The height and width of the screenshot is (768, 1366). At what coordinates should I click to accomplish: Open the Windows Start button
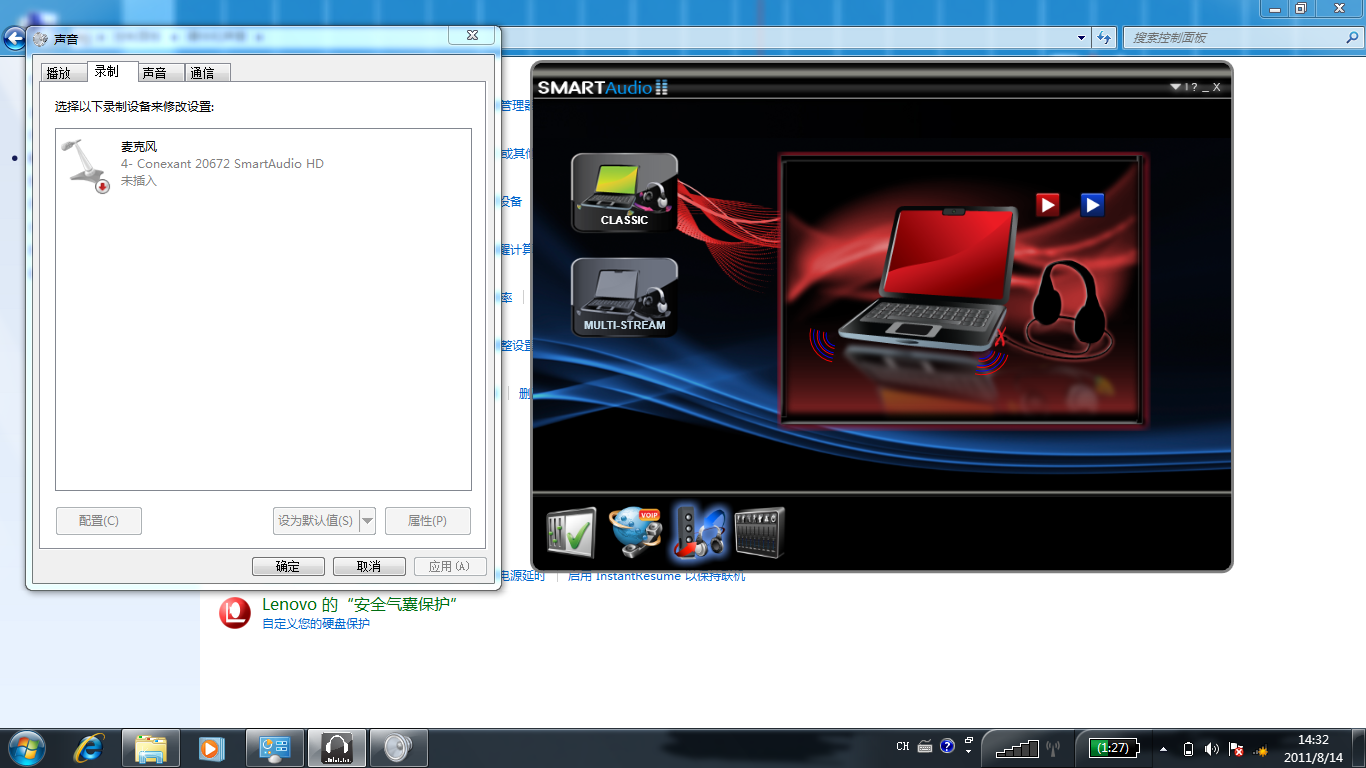tap(26, 748)
